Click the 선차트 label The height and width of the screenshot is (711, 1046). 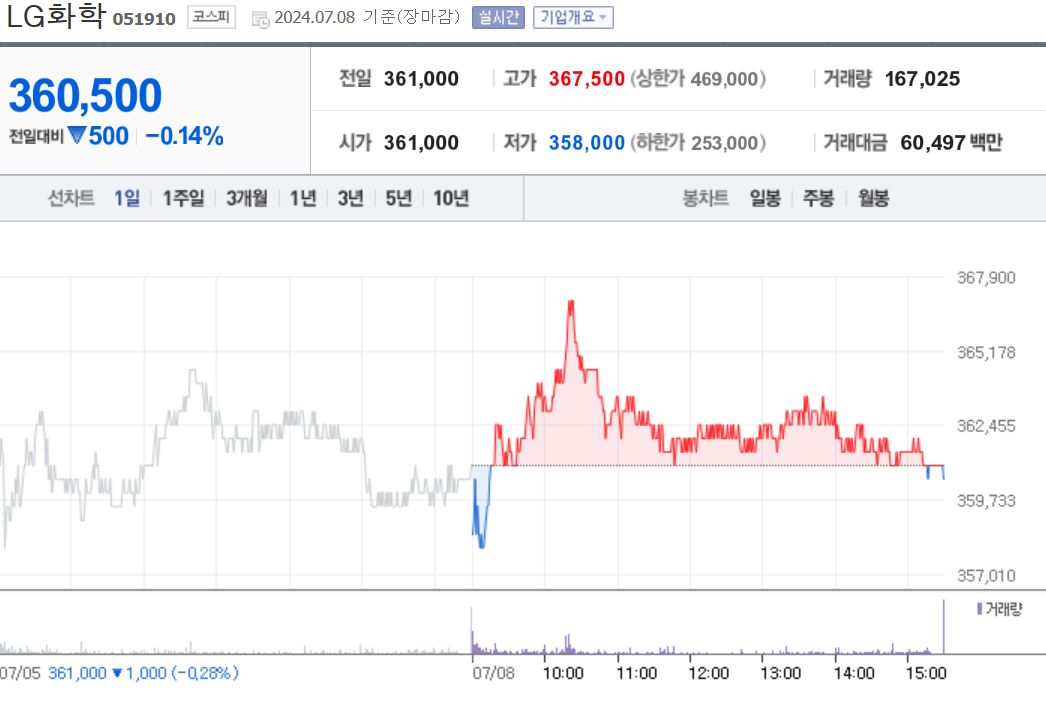point(71,198)
